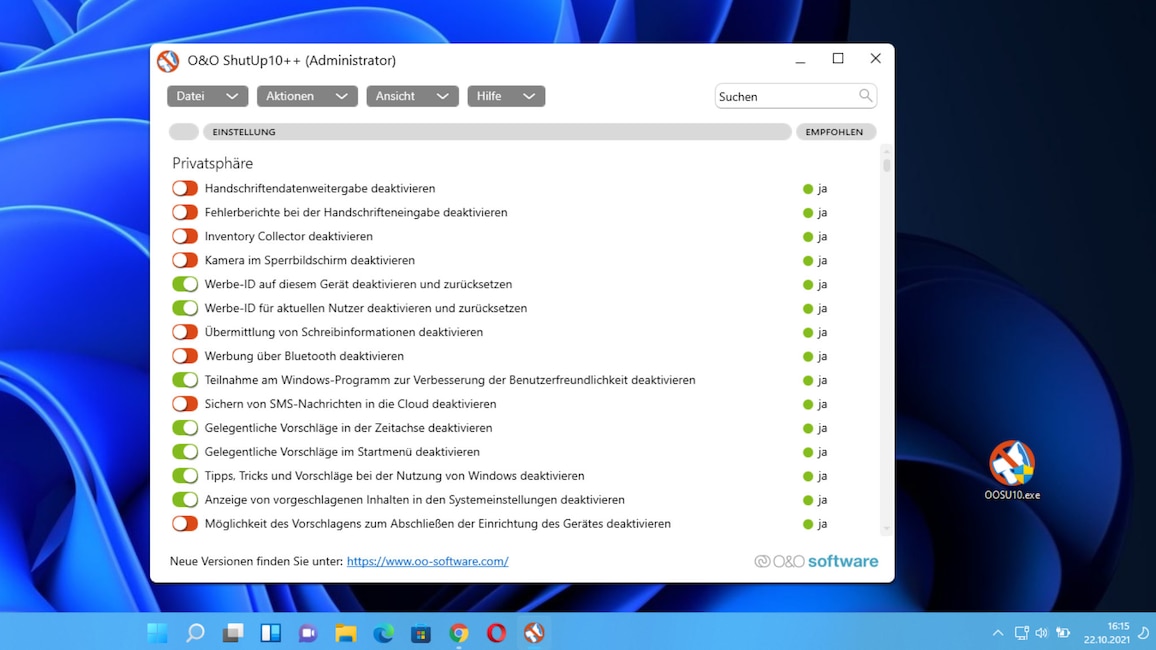Click the scrollbar down arrow
Viewport: 1156px width, 650px height.
pos(886,528)
